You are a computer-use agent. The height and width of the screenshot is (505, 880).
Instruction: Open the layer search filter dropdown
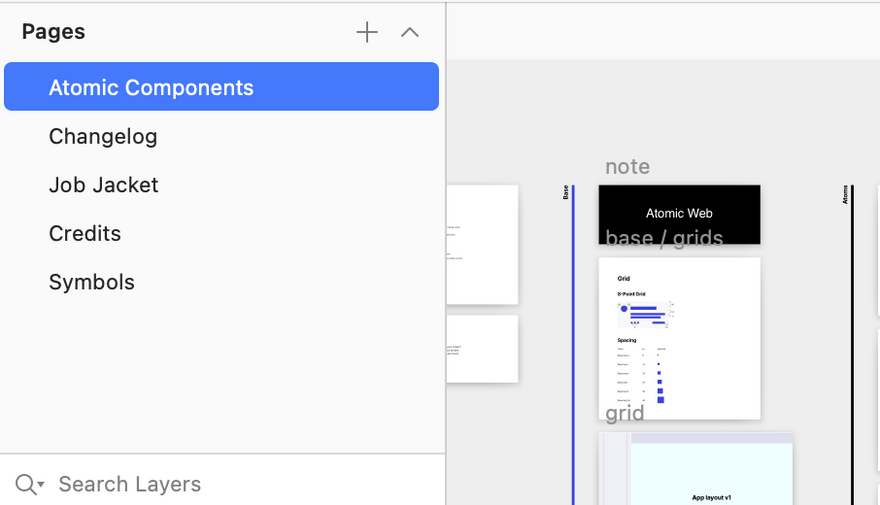point(29,484)
